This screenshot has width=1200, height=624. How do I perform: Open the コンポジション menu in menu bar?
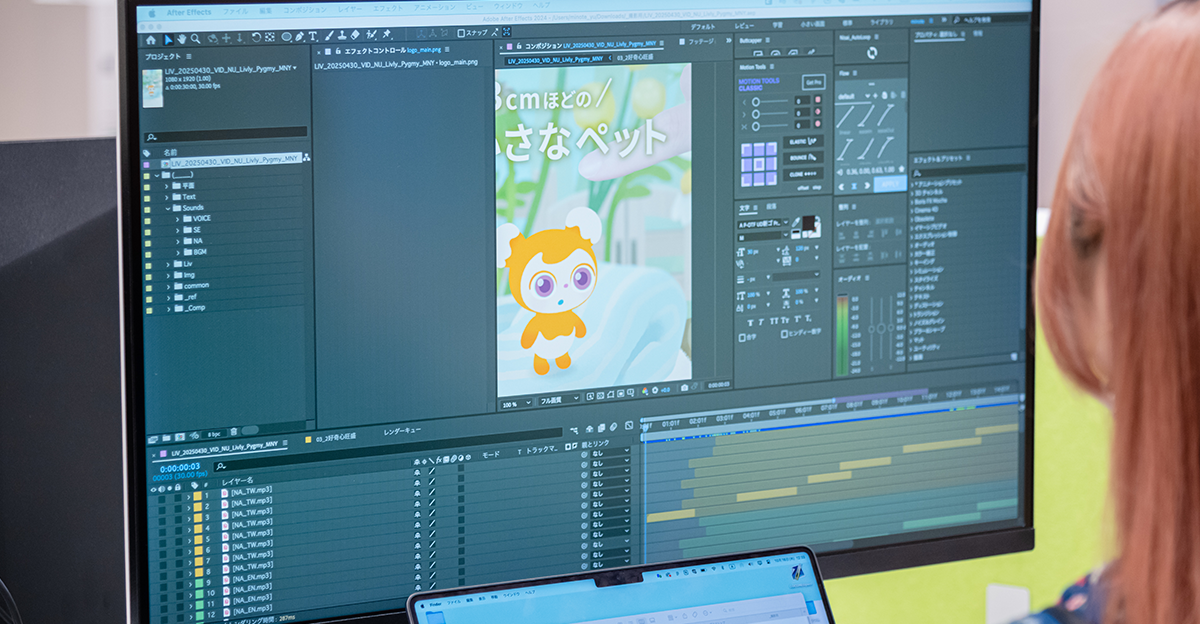click(307, 9)
